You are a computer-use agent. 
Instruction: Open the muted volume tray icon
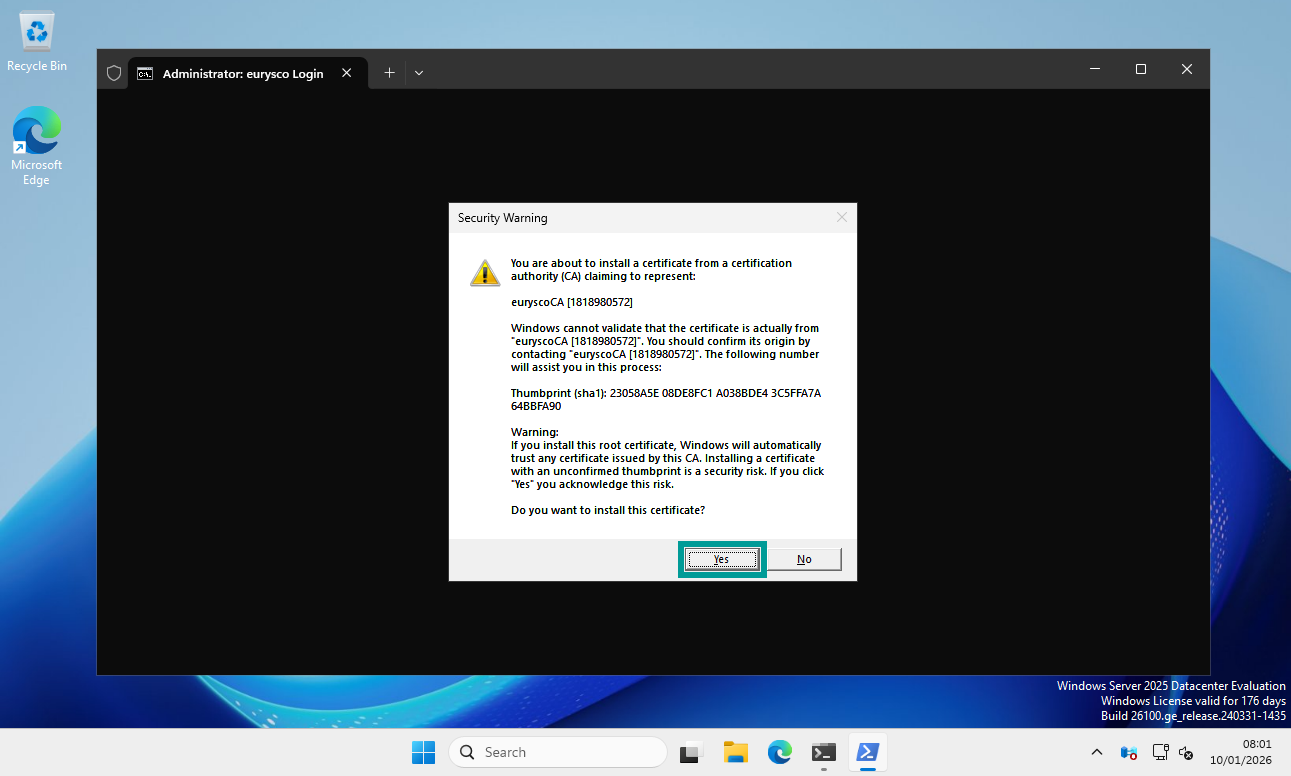pos(1186,752)
